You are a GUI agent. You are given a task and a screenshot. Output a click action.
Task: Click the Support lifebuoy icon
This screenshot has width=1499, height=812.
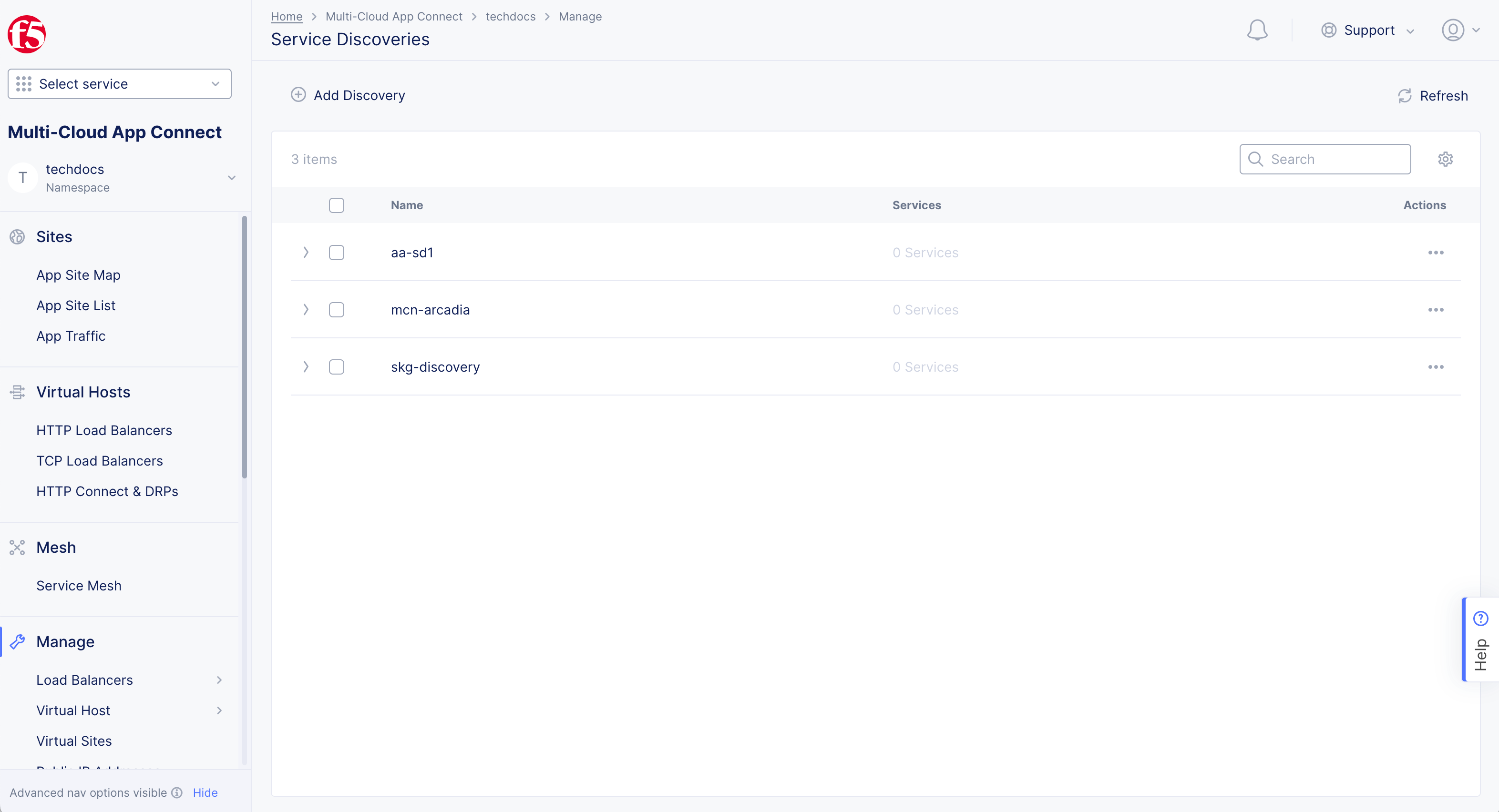pos(1328,30)
